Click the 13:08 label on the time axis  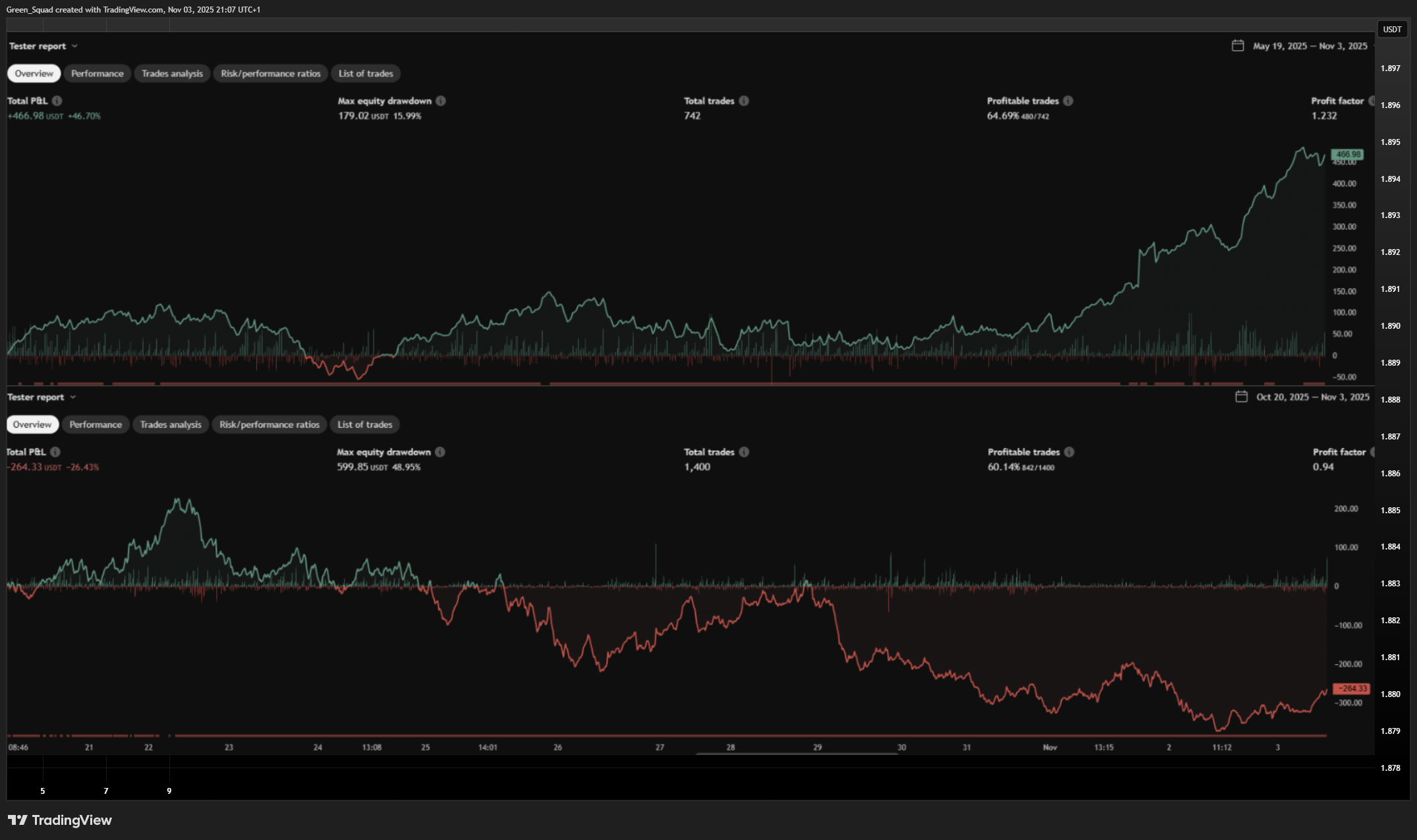click(372, 747)
